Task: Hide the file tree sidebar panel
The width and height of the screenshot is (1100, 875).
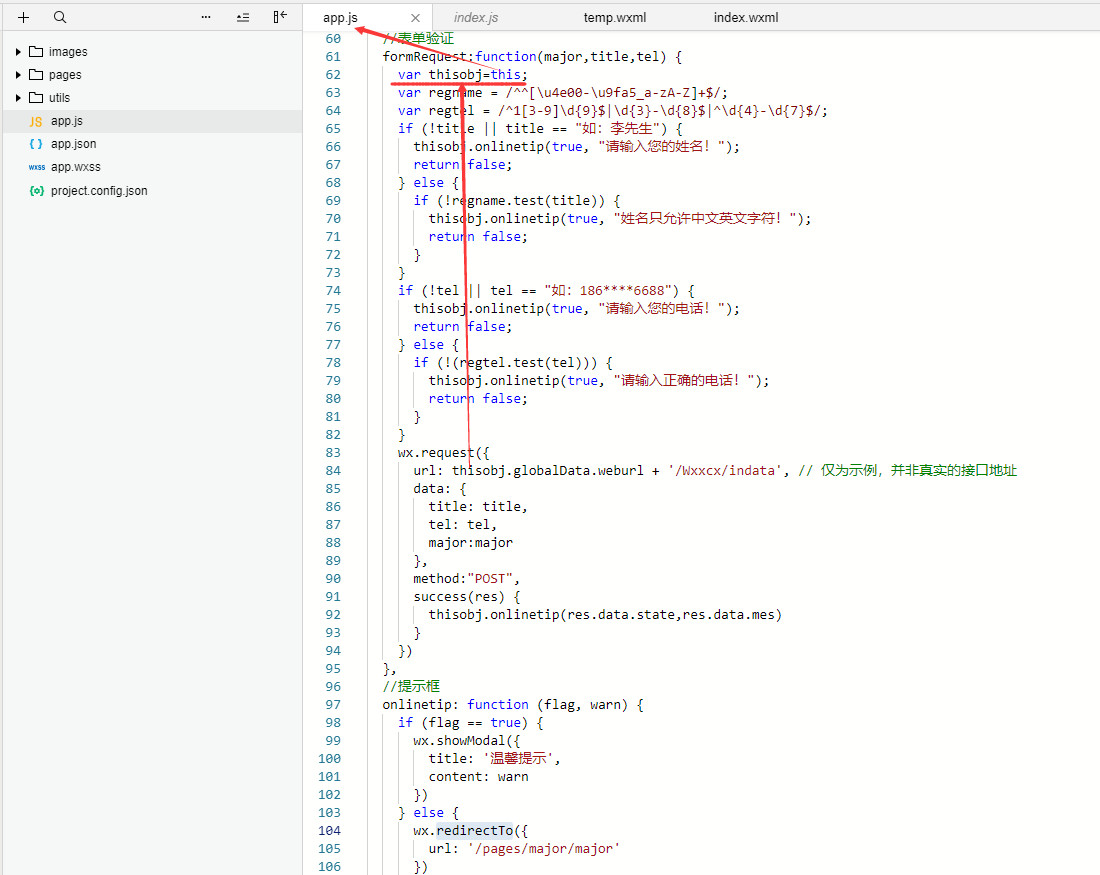Action: pyautogui.click(x=280, y=18)
